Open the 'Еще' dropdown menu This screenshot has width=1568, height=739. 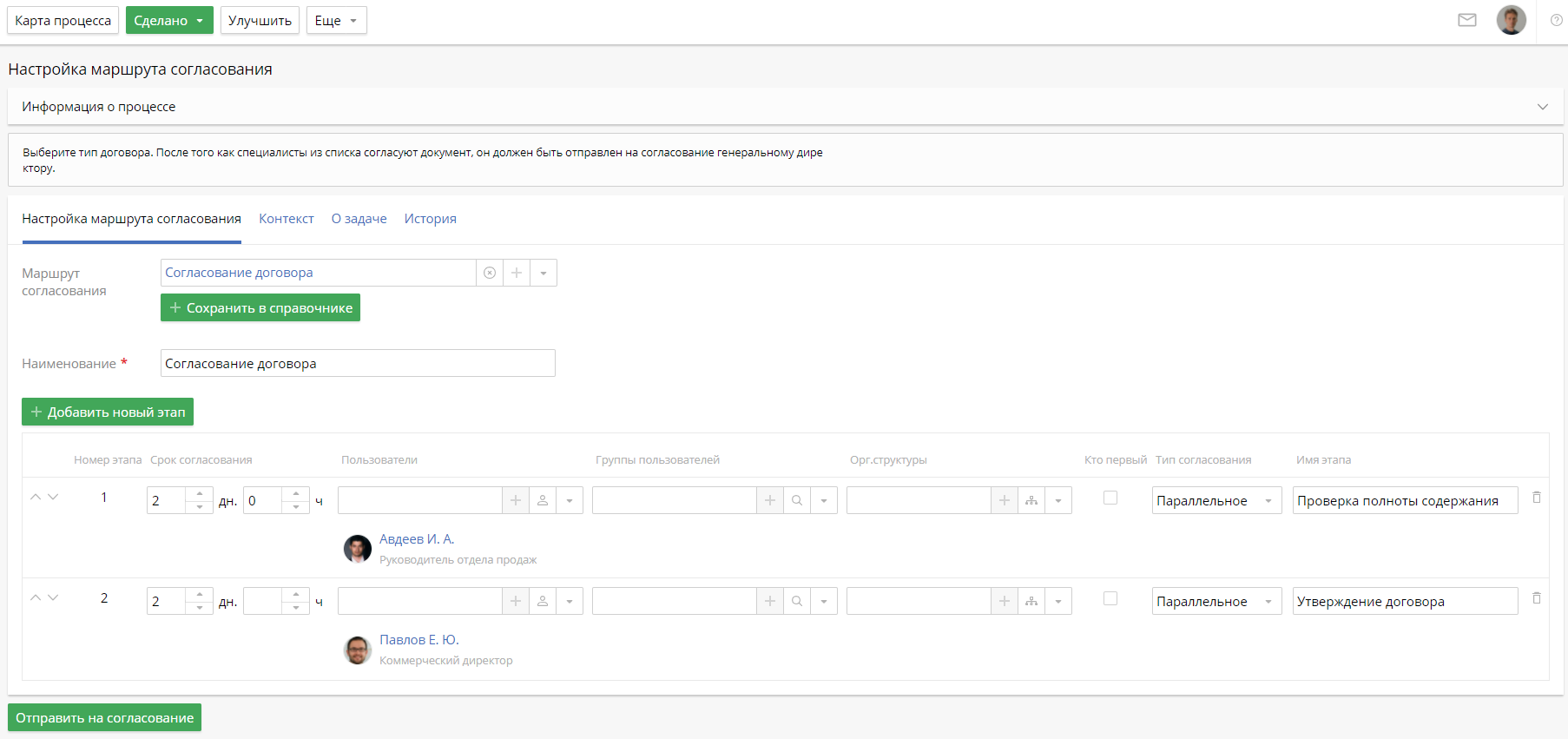[x=336, y=20]
